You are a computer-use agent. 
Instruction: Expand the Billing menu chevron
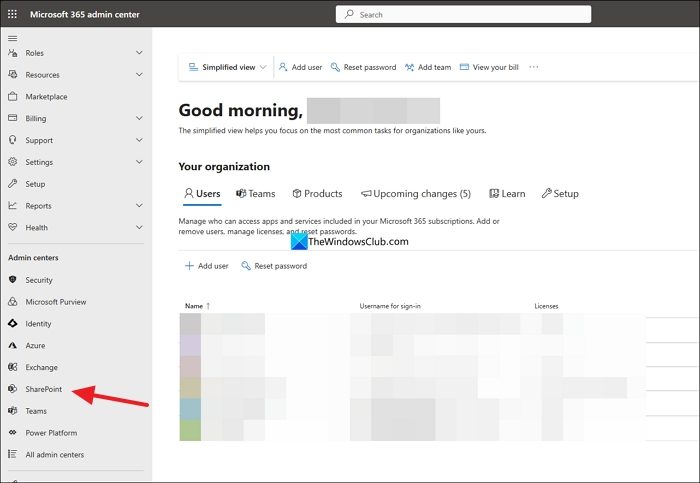coord(139,118)
